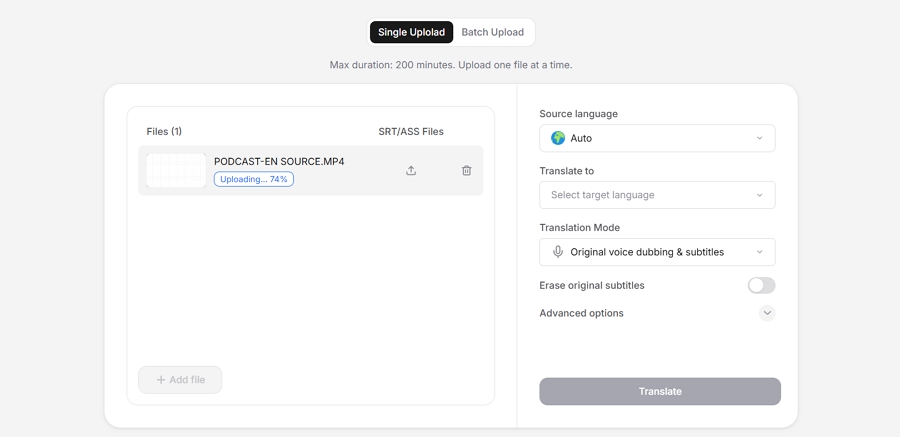
Task: Open the Source language dropdown
Action: (x=657, y=138)
